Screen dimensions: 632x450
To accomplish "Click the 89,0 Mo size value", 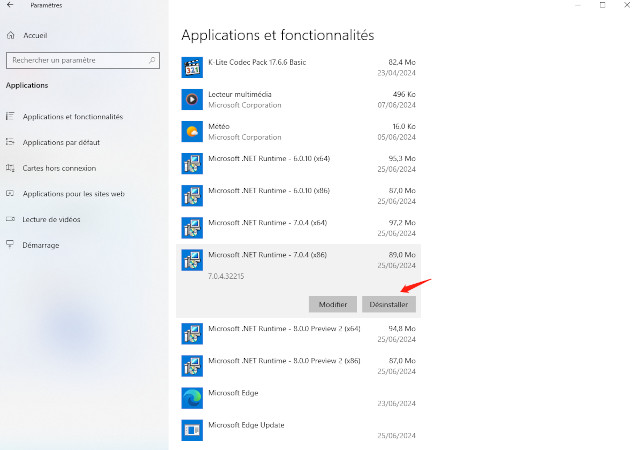I will click(x=402, y=255).
